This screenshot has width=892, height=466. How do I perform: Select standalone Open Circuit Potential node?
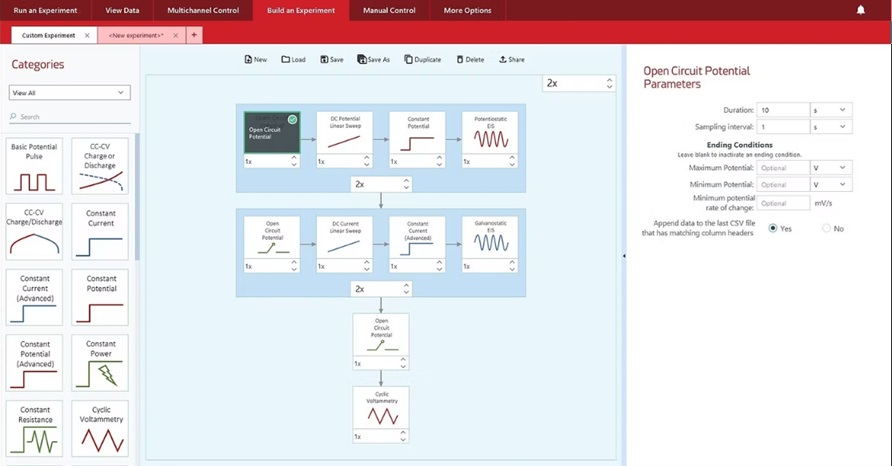click(381, 335)
